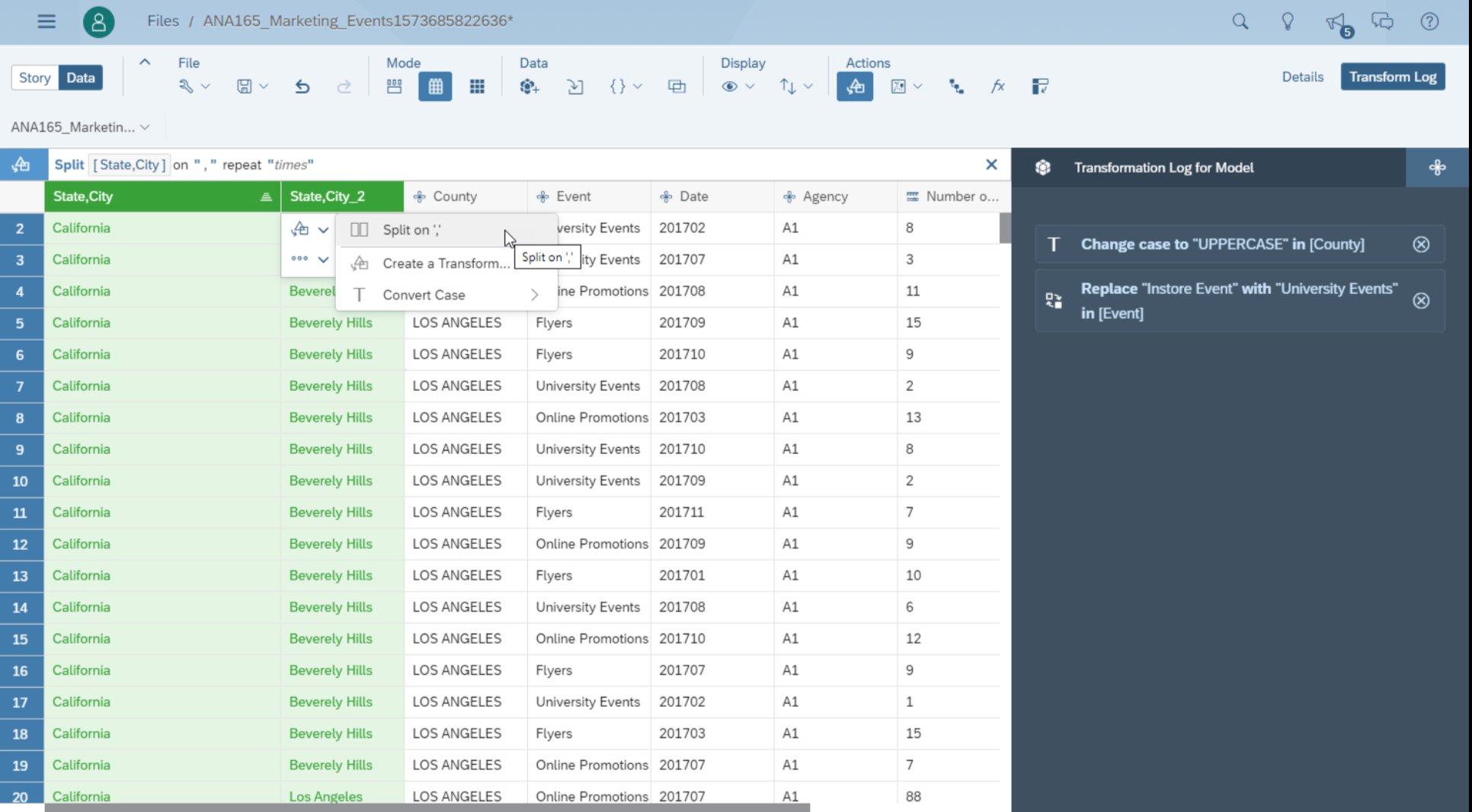Switch to Story view

(x=34, y=78)
